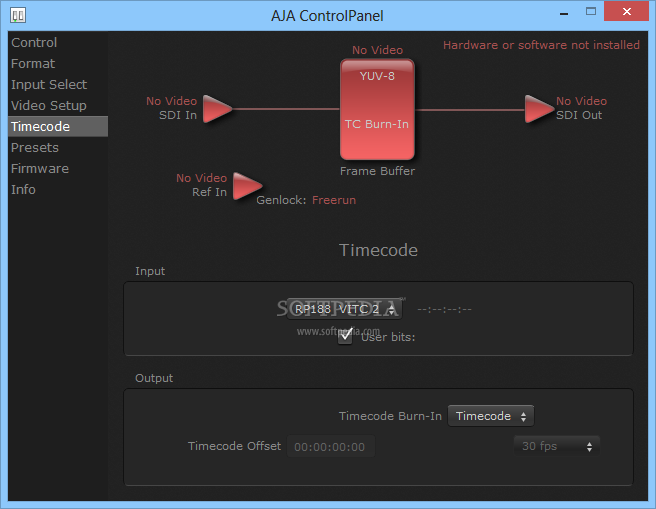Click the Timecode Offset field
Viewport: 656px width, 509px height.
coord(331,446)
